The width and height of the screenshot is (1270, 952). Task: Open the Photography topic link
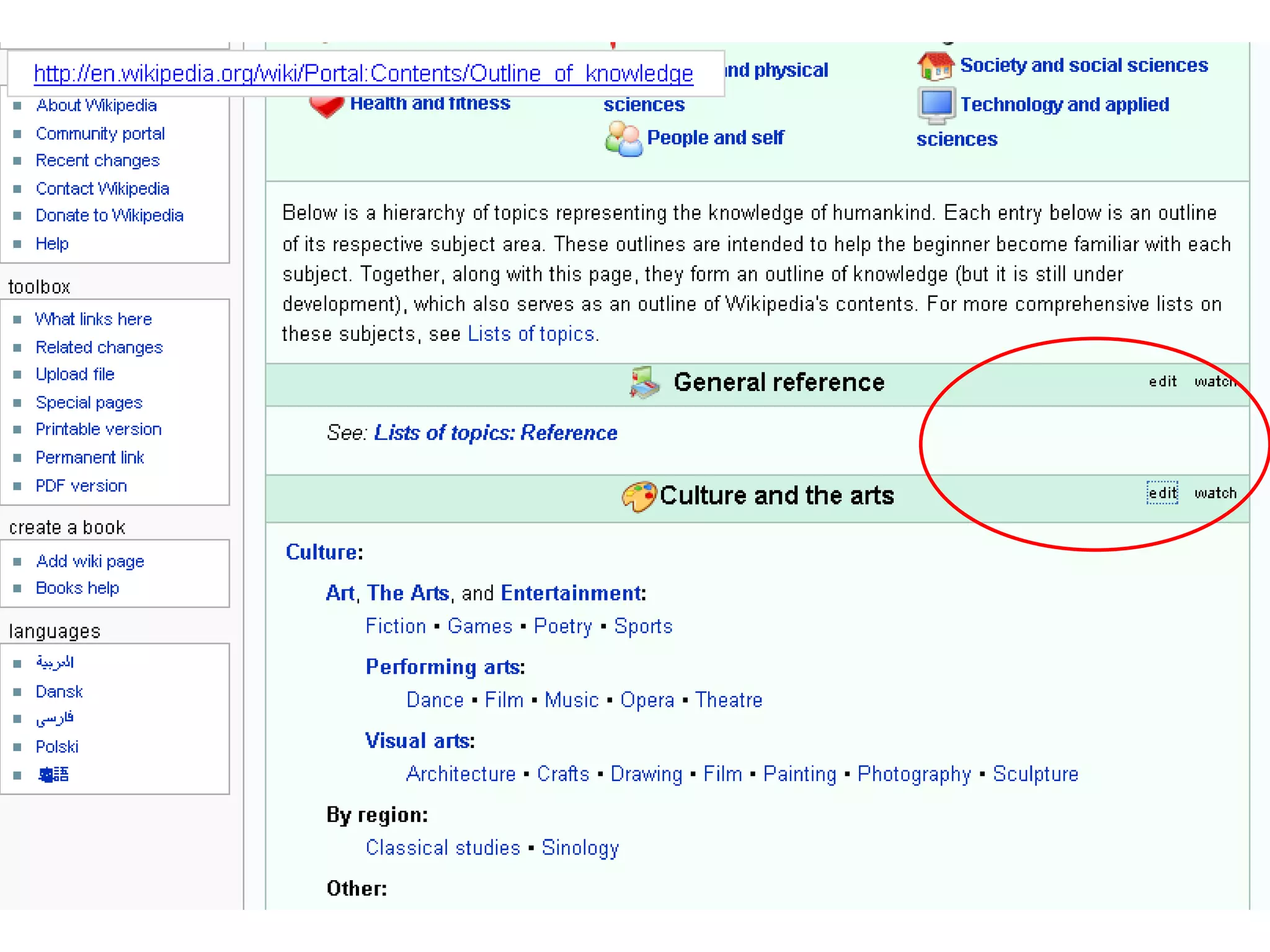pos(913,774)
